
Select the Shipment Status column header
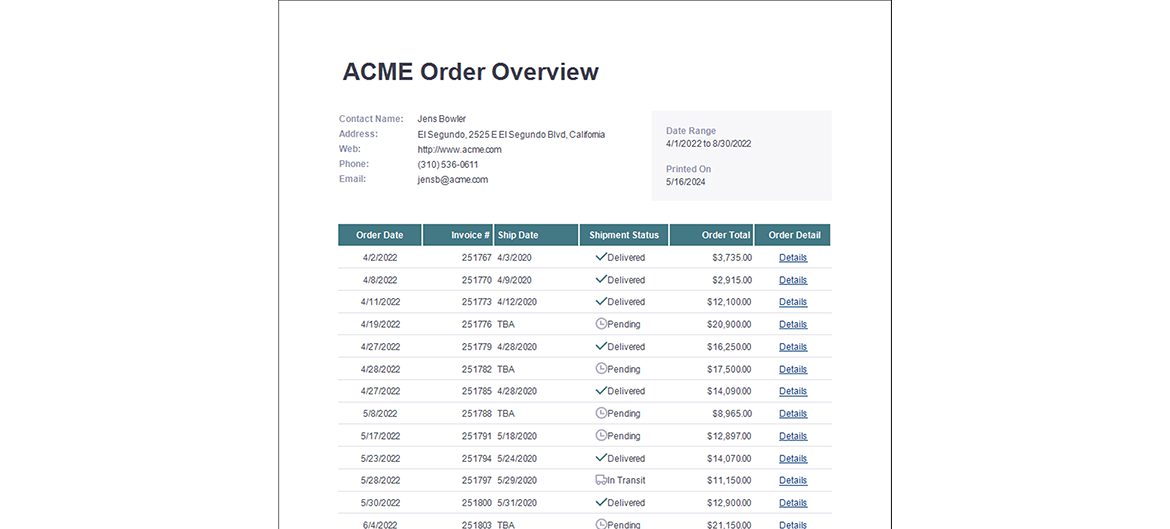pos(624,235)
